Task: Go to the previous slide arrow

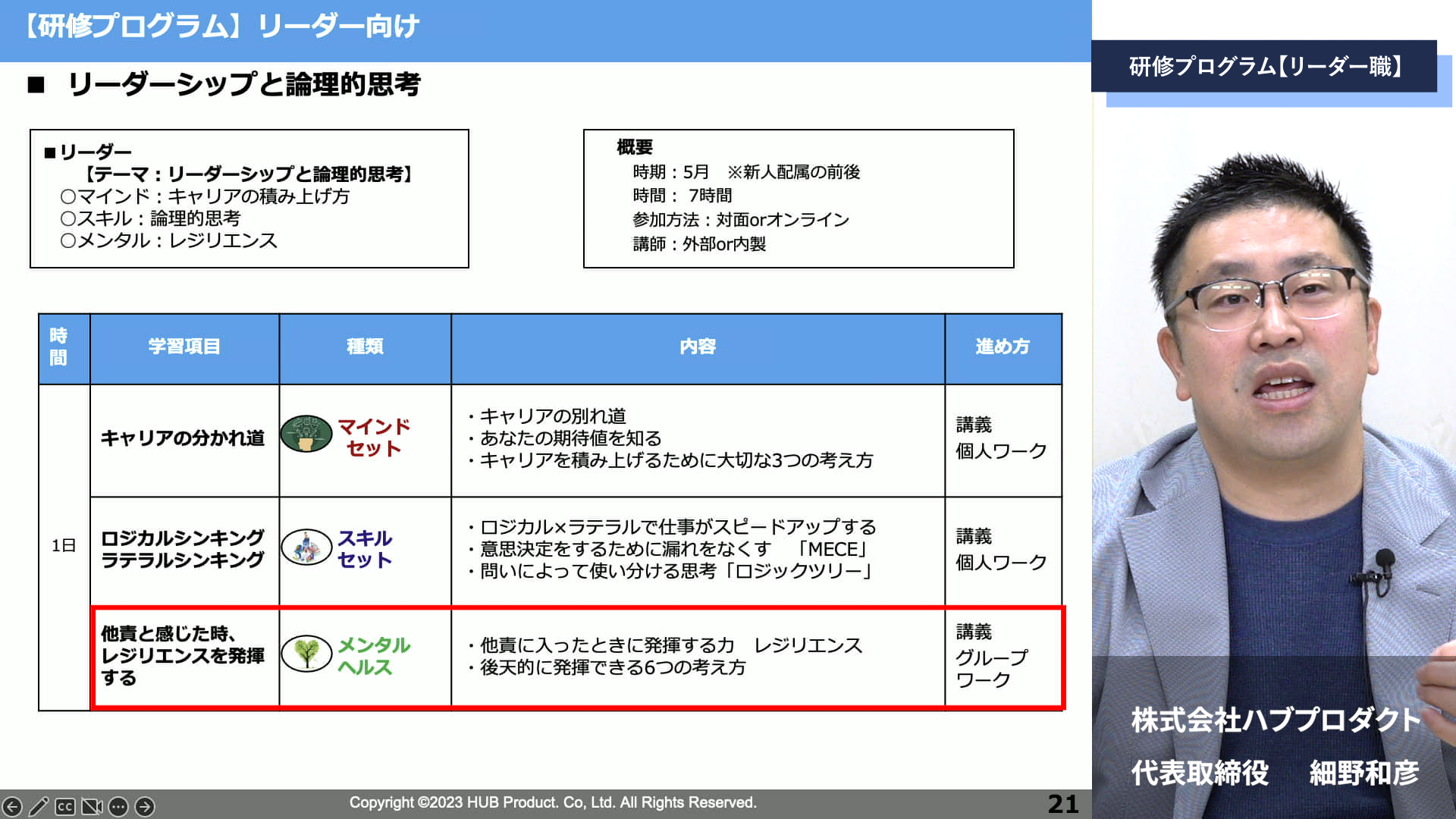Action: click(12, 806)
